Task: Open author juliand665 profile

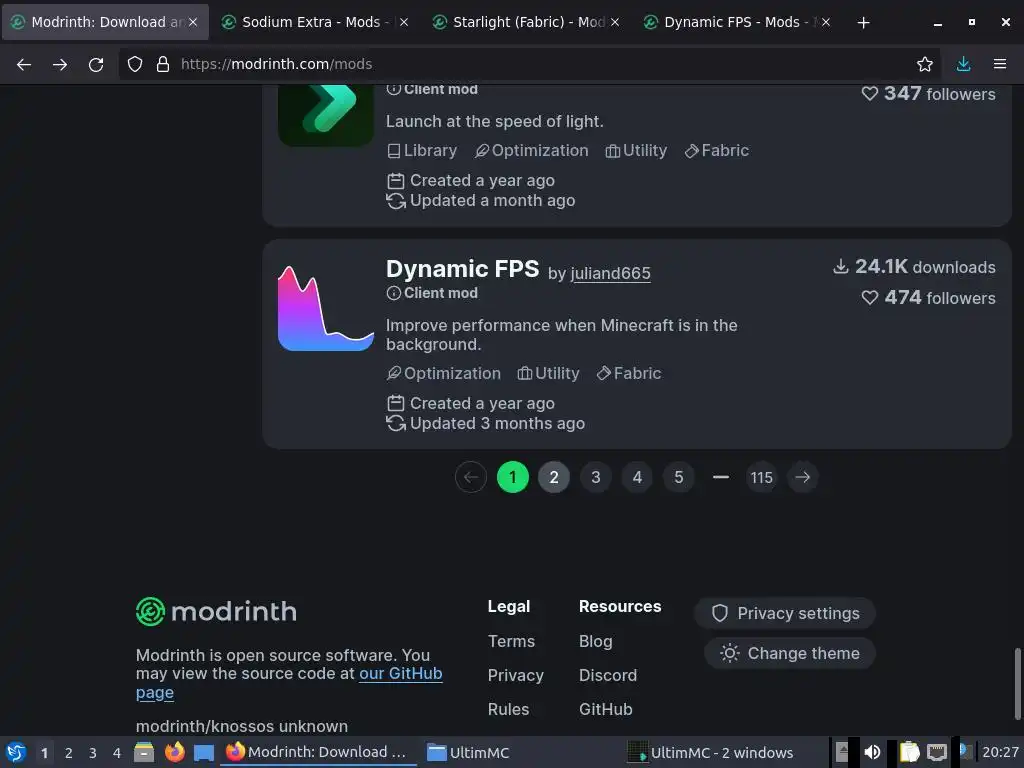Action: [x=611, y=274]
